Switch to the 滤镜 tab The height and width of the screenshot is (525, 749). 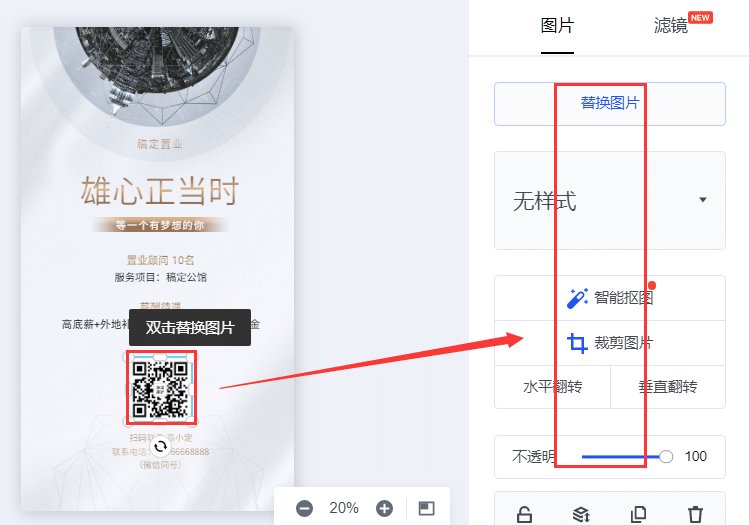tap(671, 25)
